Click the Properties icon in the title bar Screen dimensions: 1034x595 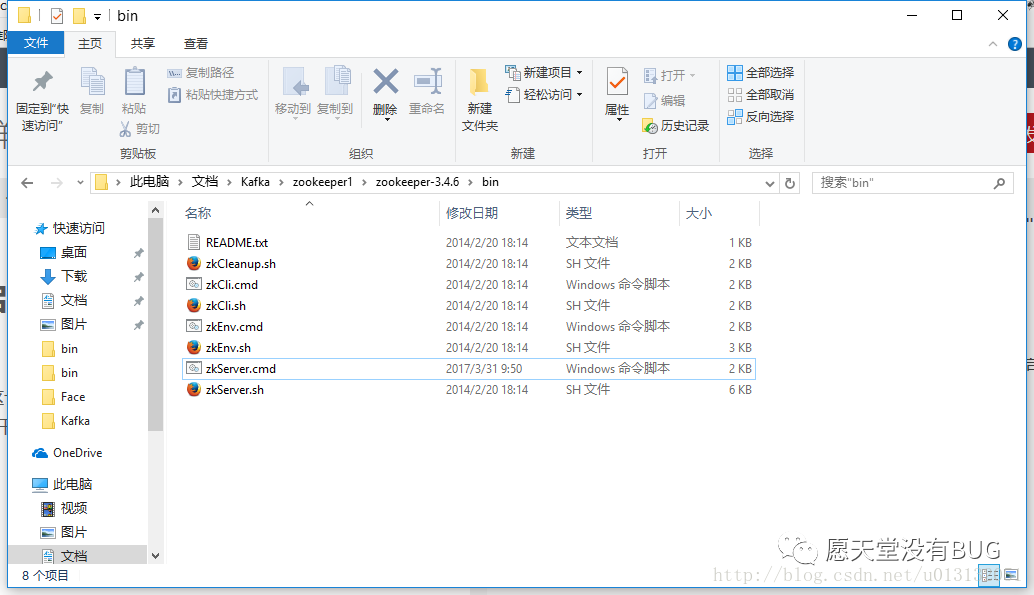coord(57,16)
